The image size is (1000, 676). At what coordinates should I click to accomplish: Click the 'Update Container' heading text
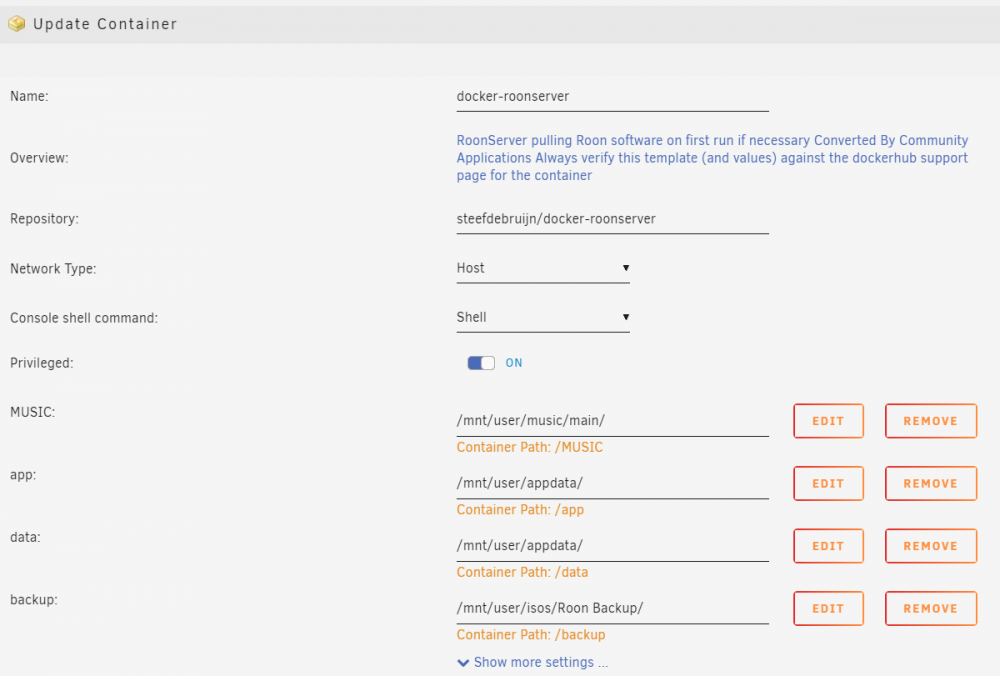click(x=105, y=24)
